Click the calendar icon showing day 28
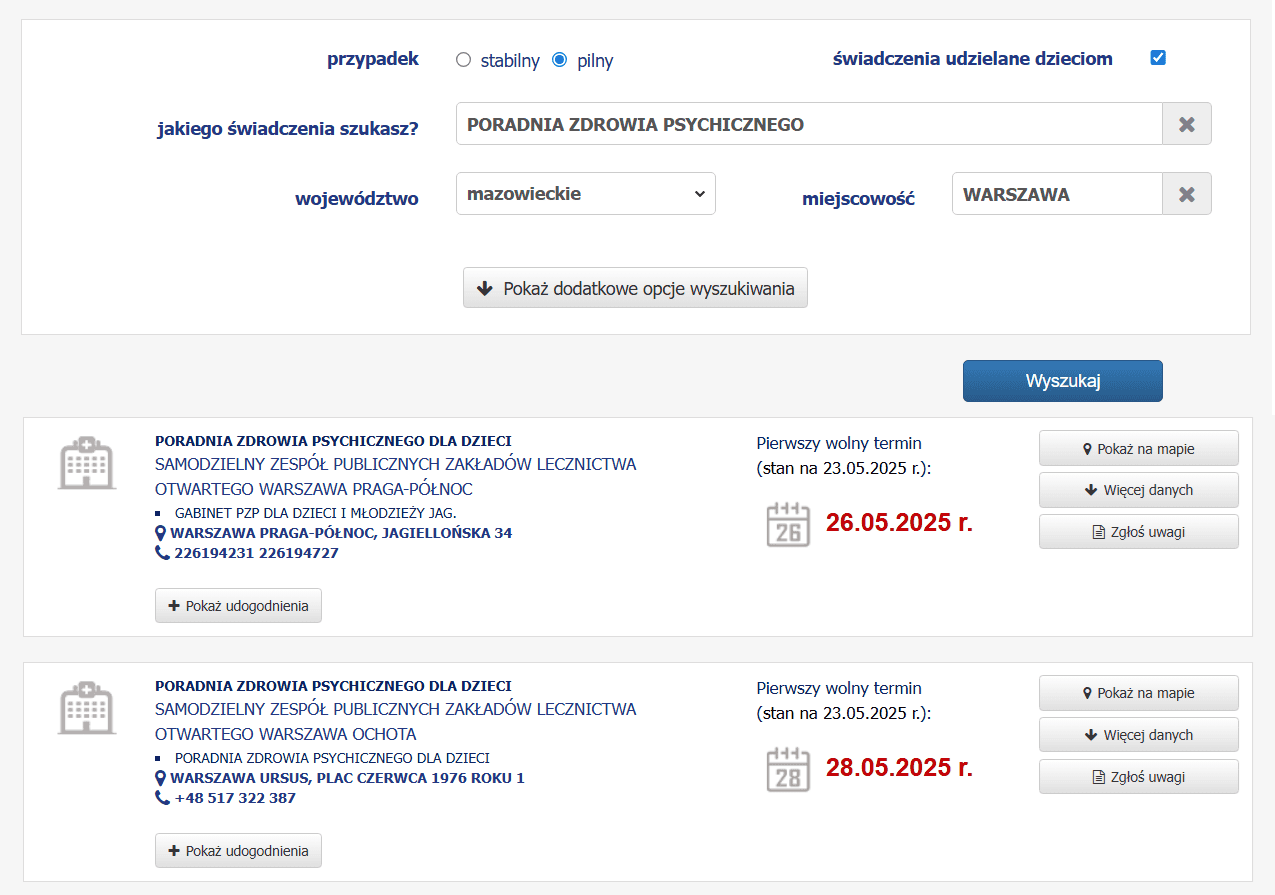This screenshot has width=1275, height=895. coord(788,769)
